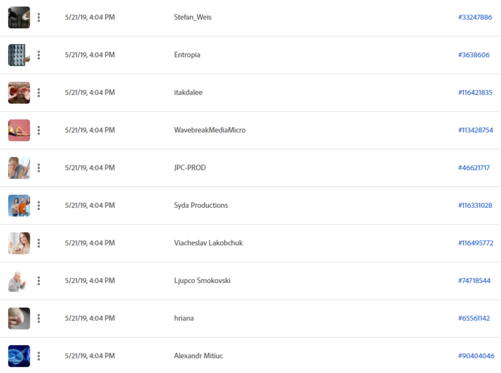Select the brain image thumbnail by Alexandr Mitiuc
Screen dimensions: 501x373
click(x=19, y=356)
